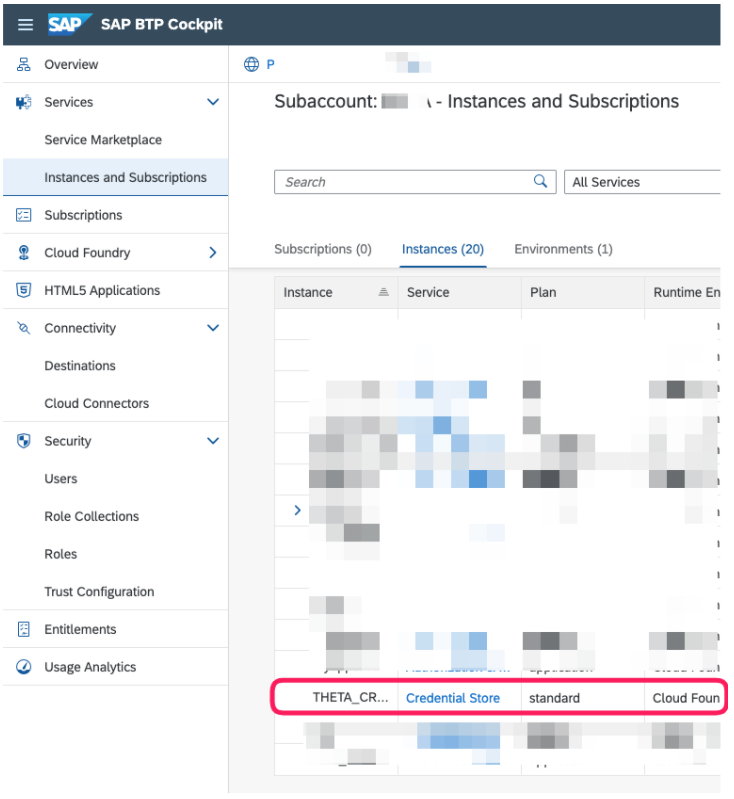Click the Credential Store service link
Viewport: 734px width, 799px height.
(453, 698)
